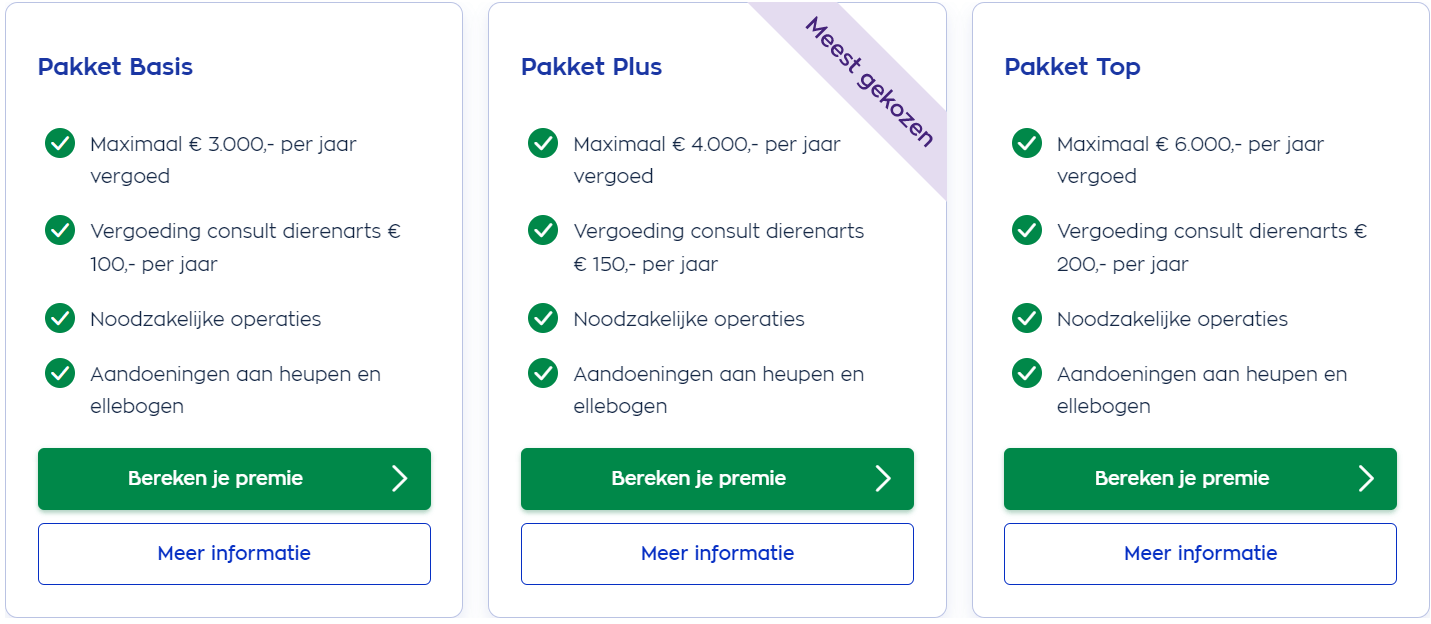Click checkmark beside Maximaal € 4.000,- per jaar
This screenshot has height=624, width=1431.
pos(543,143)
